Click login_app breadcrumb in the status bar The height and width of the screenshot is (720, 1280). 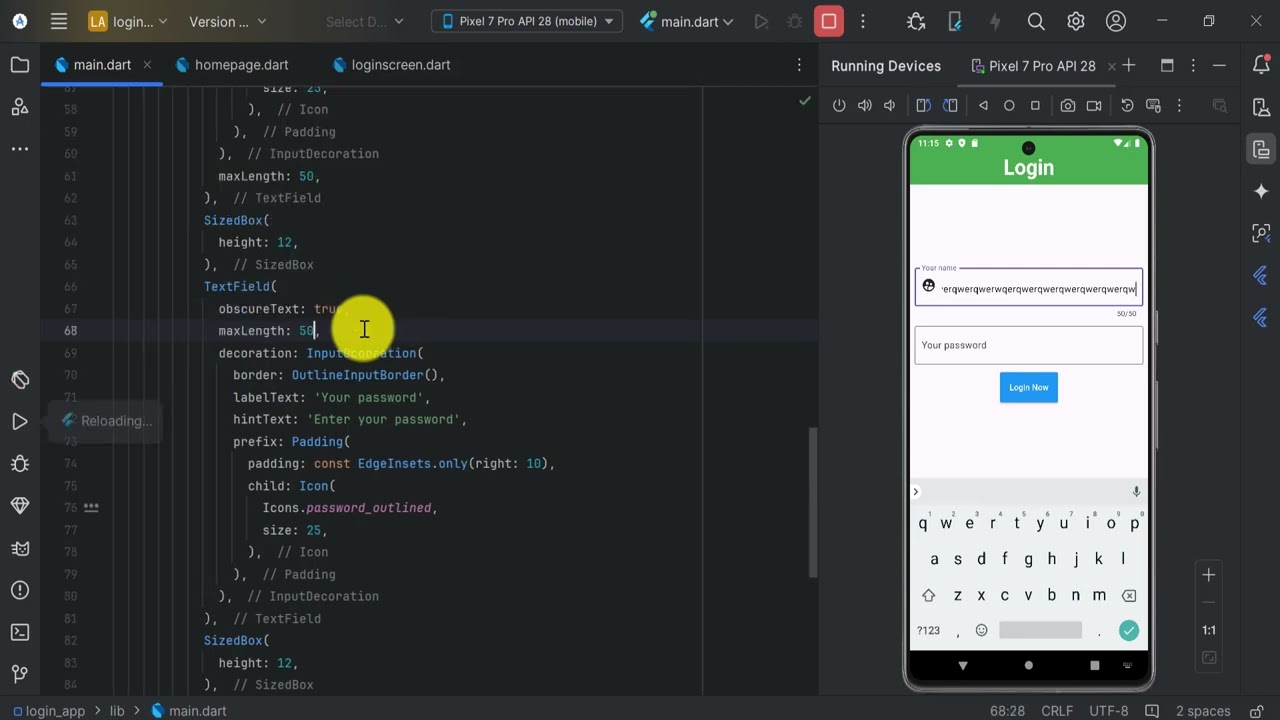[x=54, y=711]
